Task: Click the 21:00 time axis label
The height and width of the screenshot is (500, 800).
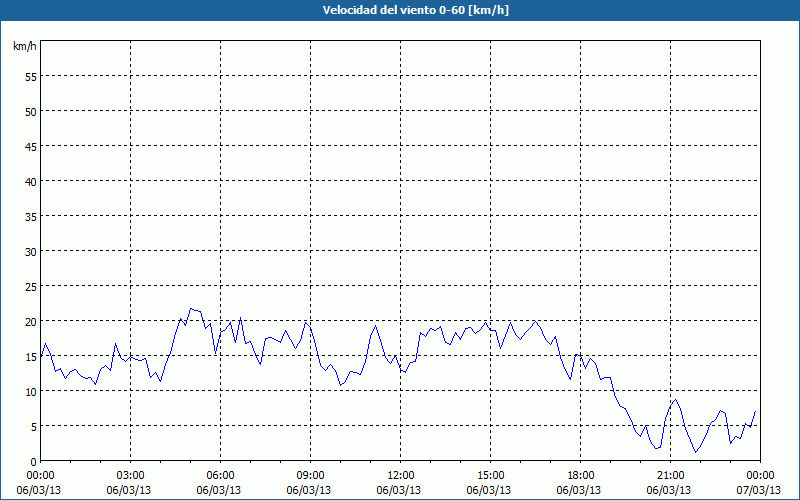Action: 670,476
